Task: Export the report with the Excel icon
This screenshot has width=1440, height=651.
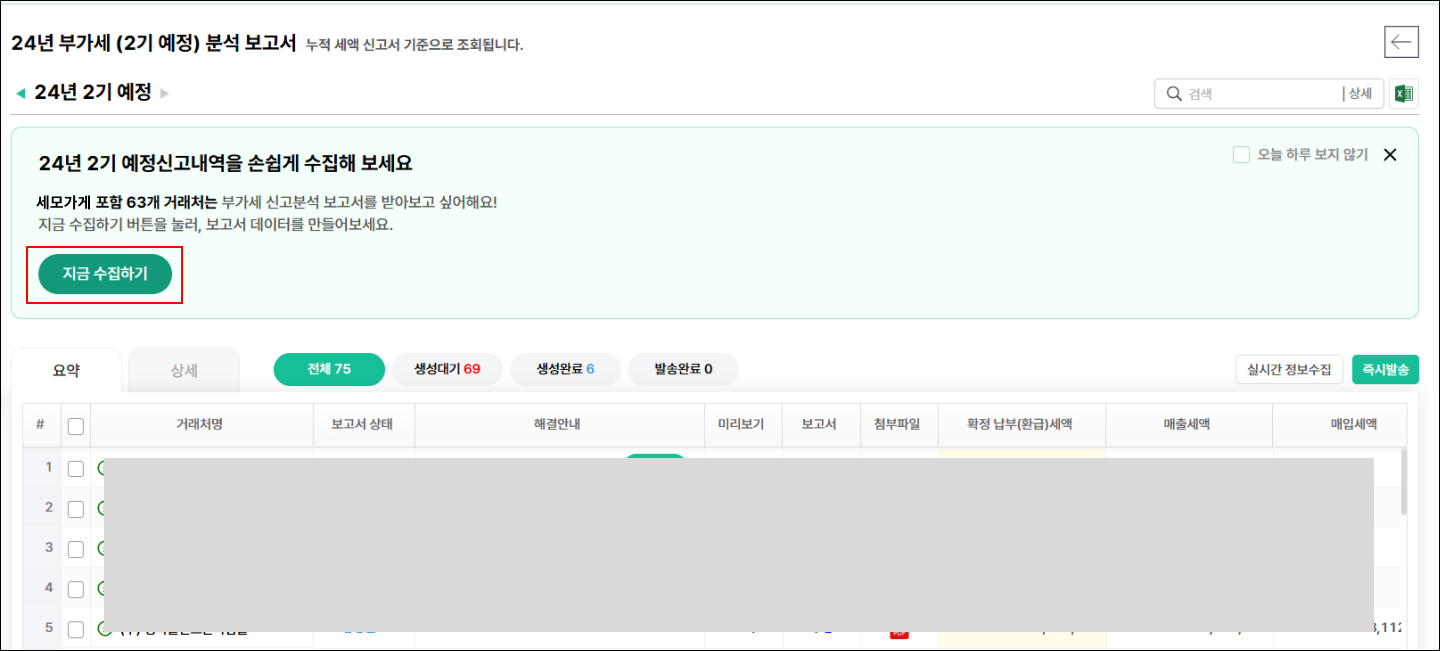Action: [1404, 94]
